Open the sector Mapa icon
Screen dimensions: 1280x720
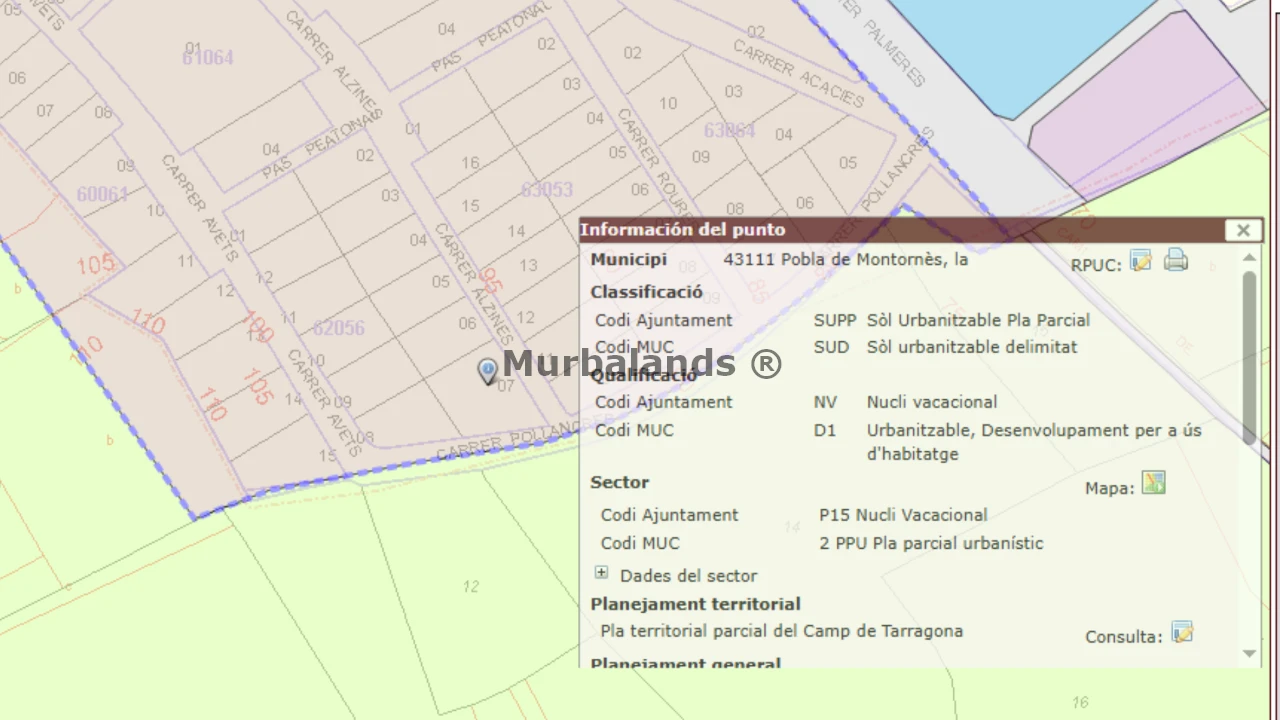(1154, 484)
